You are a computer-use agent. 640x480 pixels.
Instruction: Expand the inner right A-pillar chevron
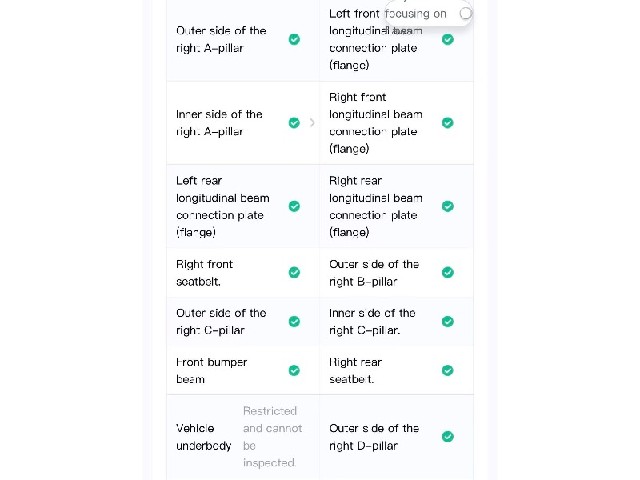312,122
